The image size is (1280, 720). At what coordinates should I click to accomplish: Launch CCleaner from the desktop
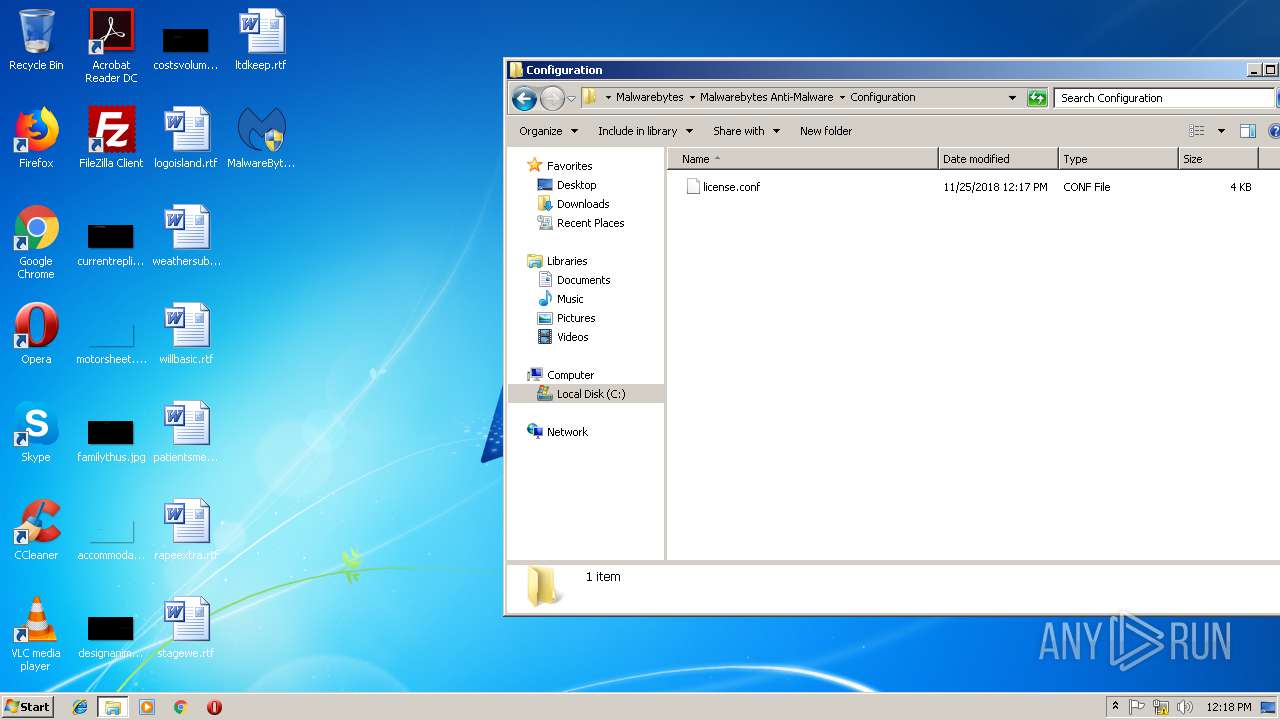tap(36, 531)
